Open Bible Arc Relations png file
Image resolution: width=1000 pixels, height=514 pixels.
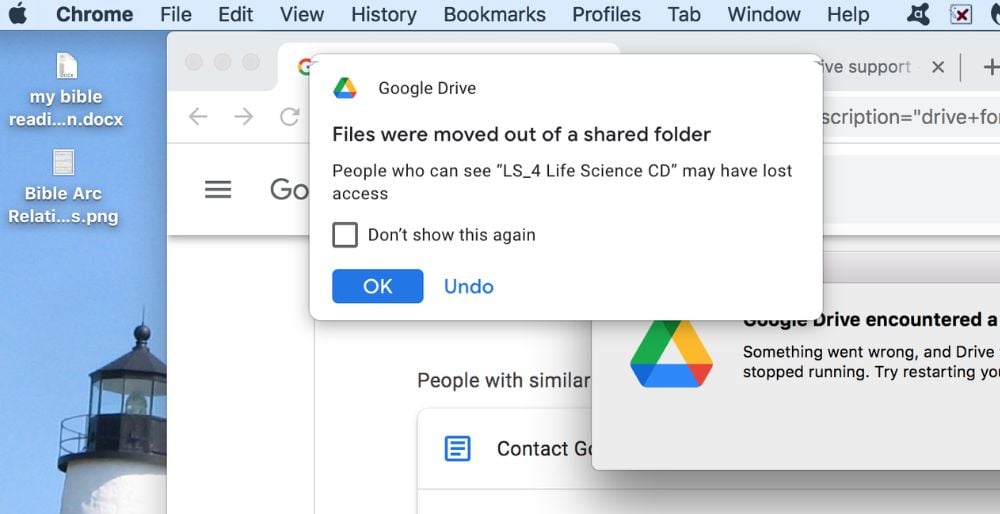coord(63,163)
